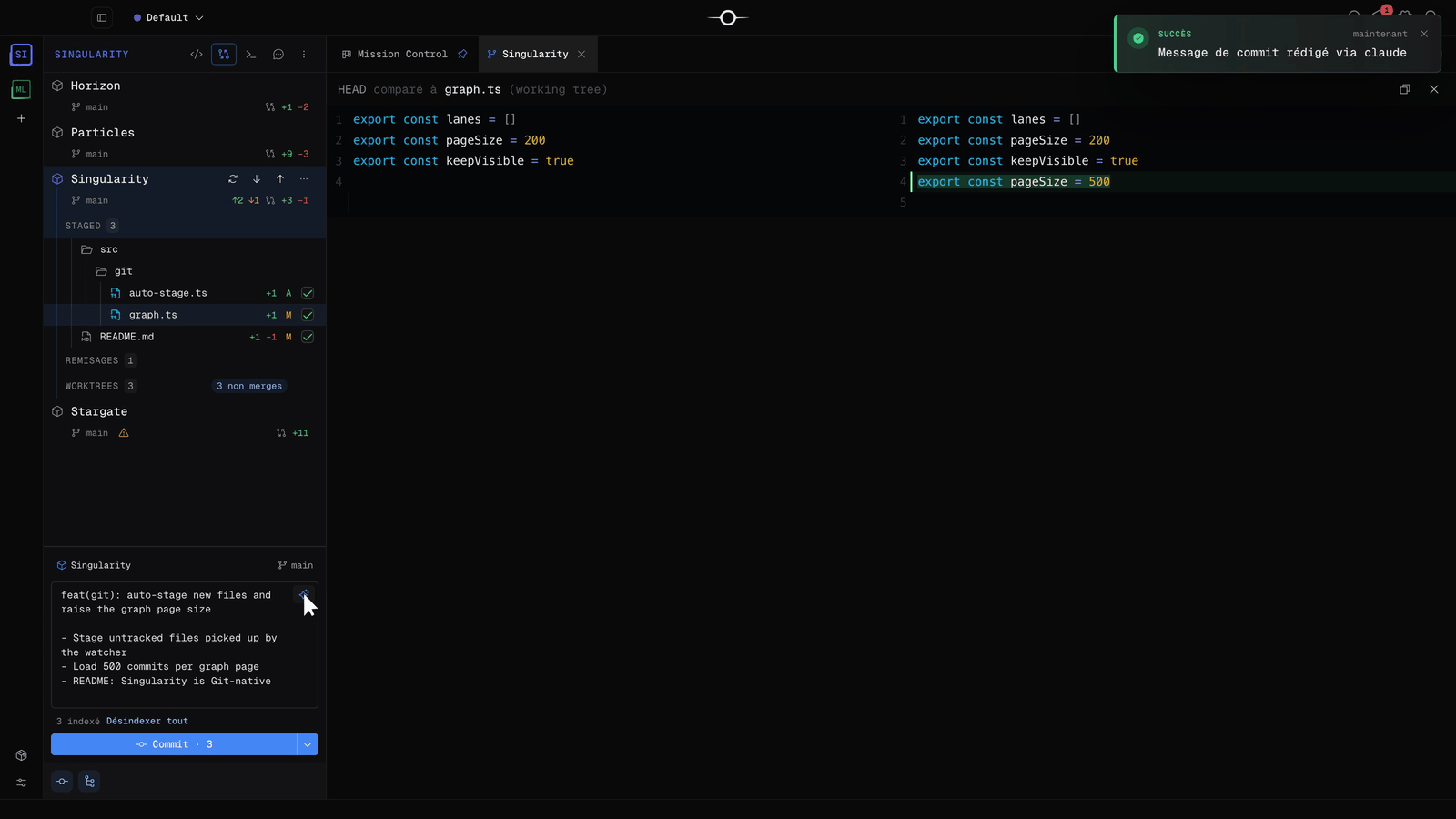
Task: Close the Singularity tab
Action: [x=581, y=55]
